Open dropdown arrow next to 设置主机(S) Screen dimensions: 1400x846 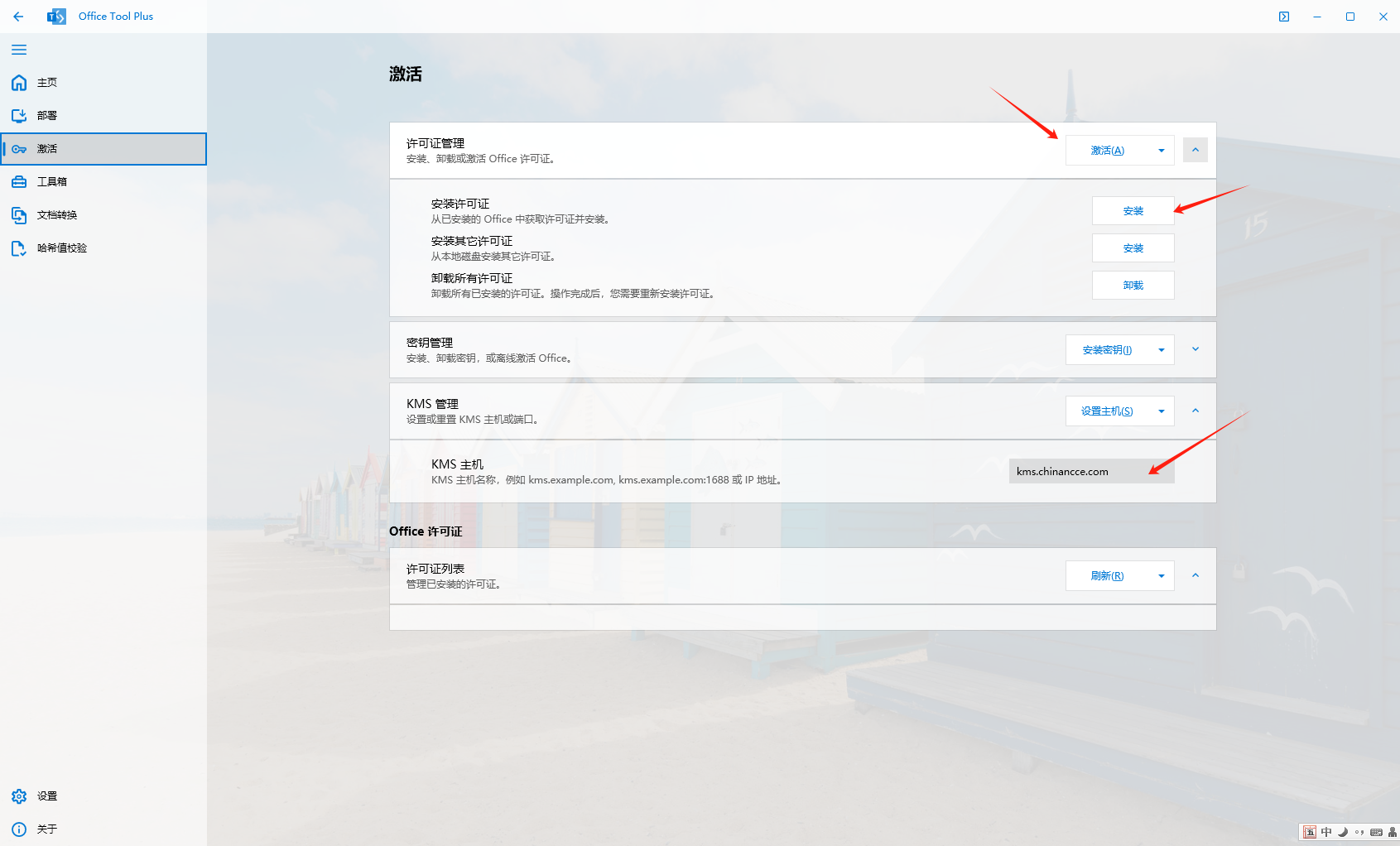(x=1162, y=411)
